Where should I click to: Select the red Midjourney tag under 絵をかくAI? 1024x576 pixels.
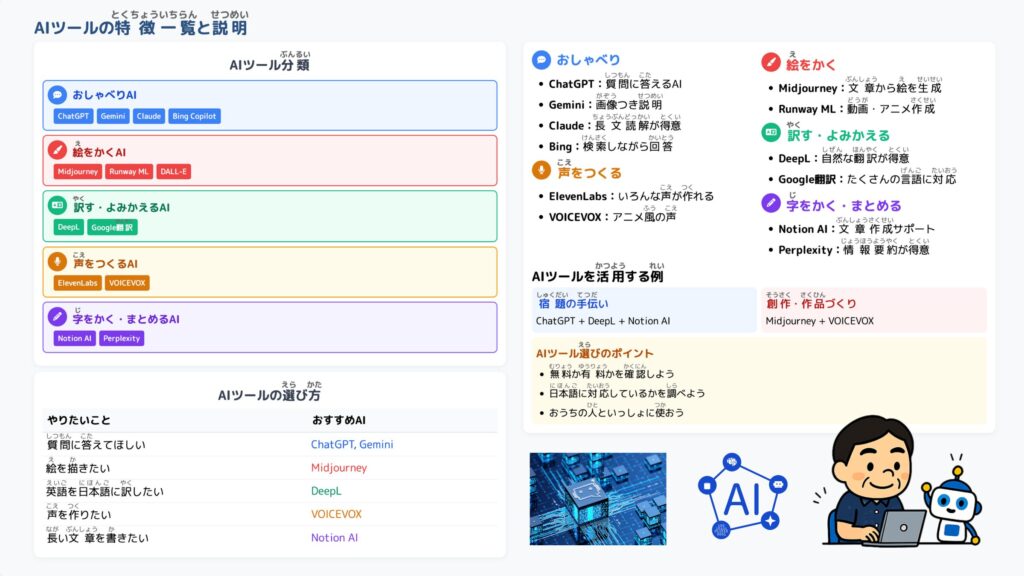(x=78, y=172)
